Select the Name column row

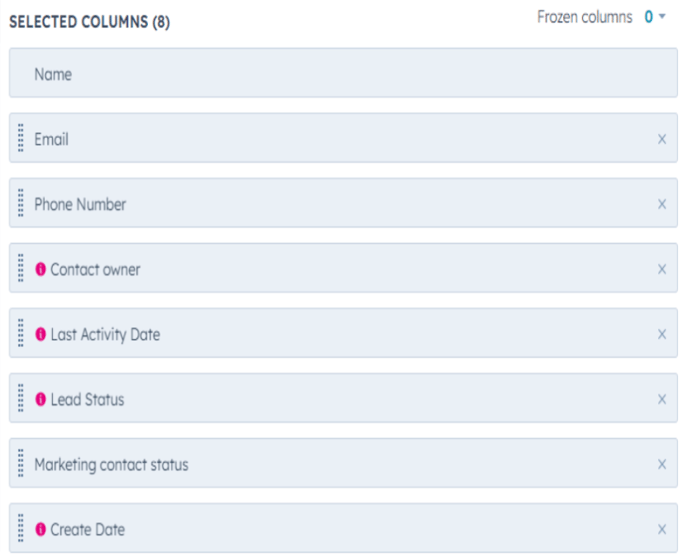[343, 74]
